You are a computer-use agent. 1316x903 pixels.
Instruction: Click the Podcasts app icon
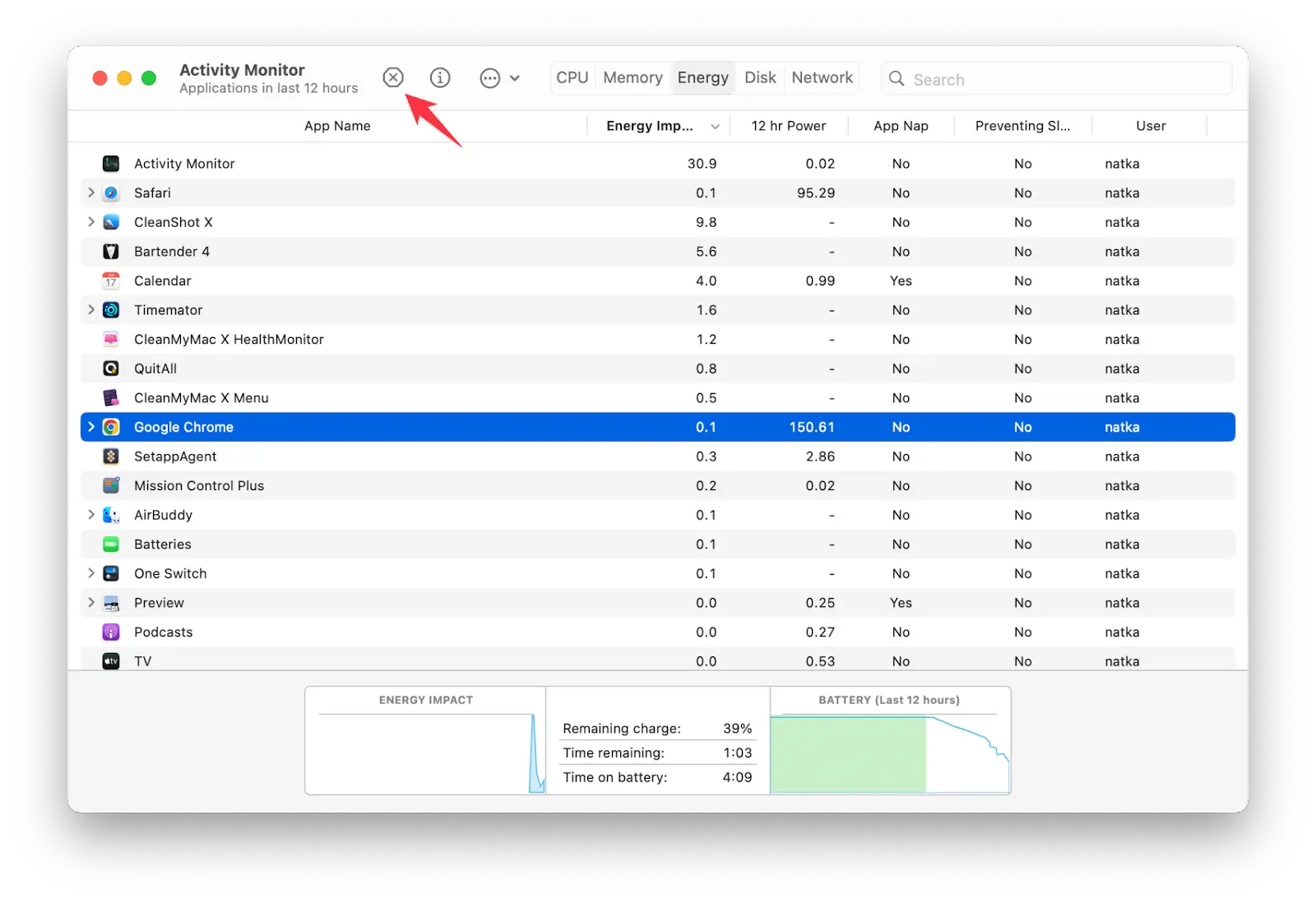pos(111,632)
